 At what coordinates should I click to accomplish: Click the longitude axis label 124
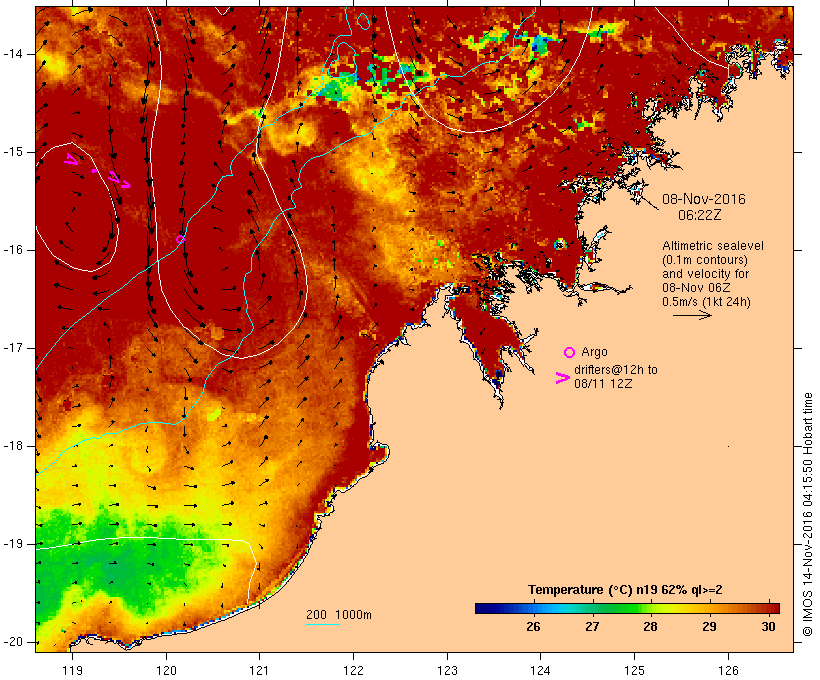tap(540, 671)
